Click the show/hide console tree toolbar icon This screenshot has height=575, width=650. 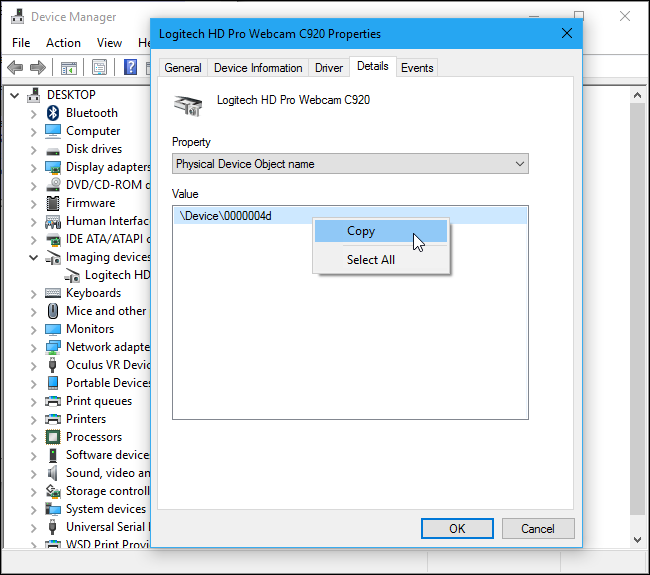(x=69, y=67)
